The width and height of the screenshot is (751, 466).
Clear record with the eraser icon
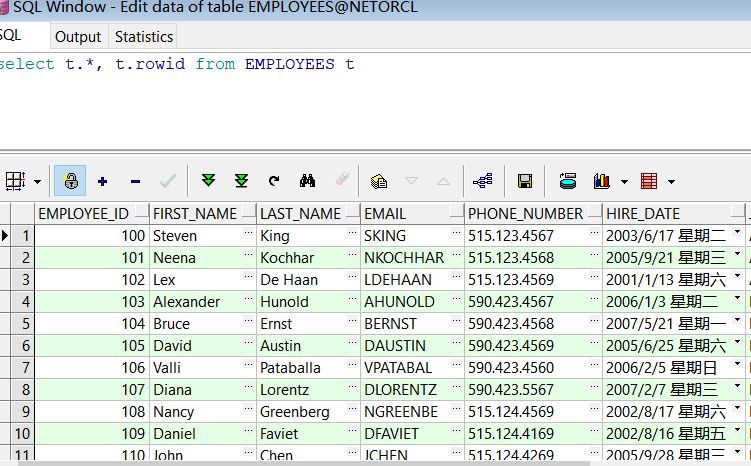point(342,179)
